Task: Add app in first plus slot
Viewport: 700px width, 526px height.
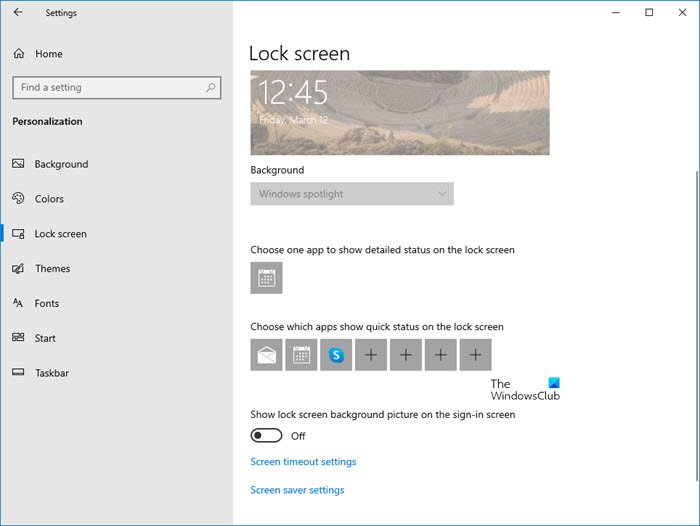Action: pos(371,355)
